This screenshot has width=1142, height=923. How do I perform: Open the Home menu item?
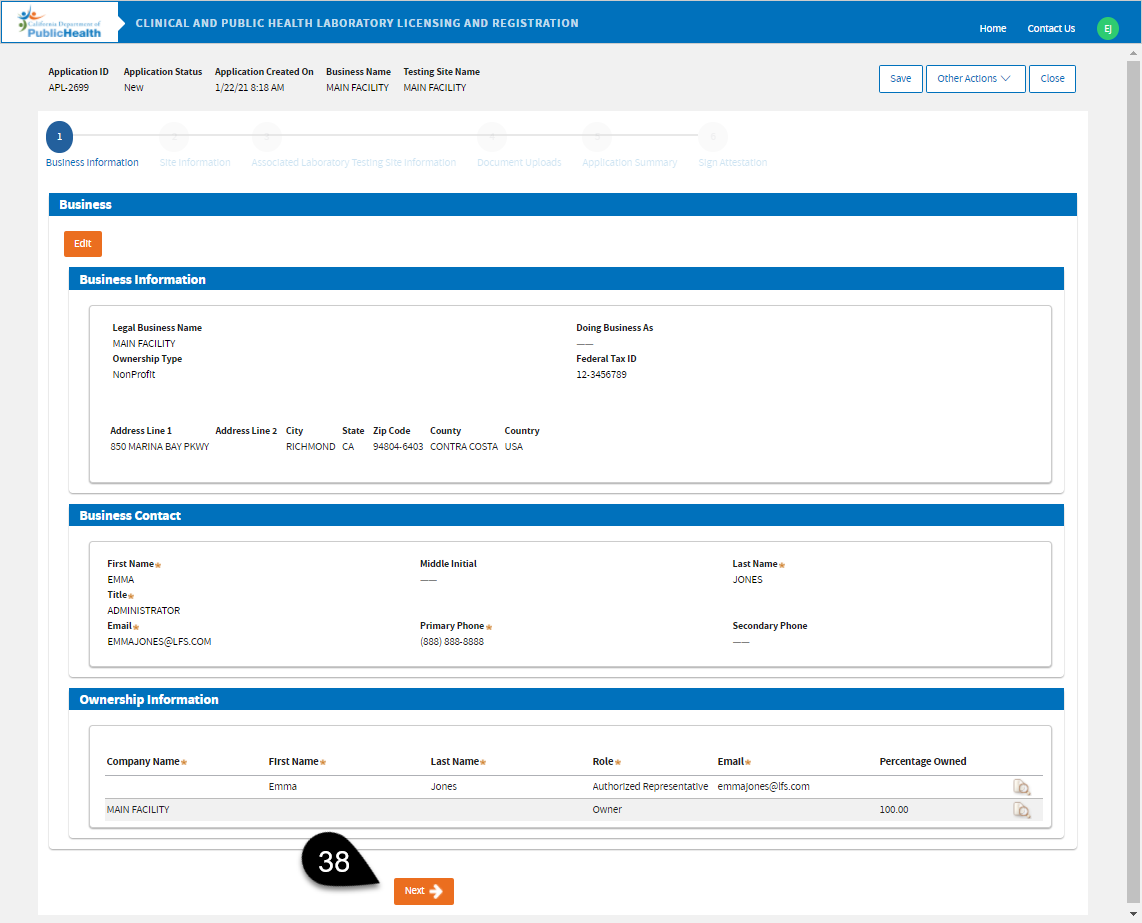pos(992,28)
